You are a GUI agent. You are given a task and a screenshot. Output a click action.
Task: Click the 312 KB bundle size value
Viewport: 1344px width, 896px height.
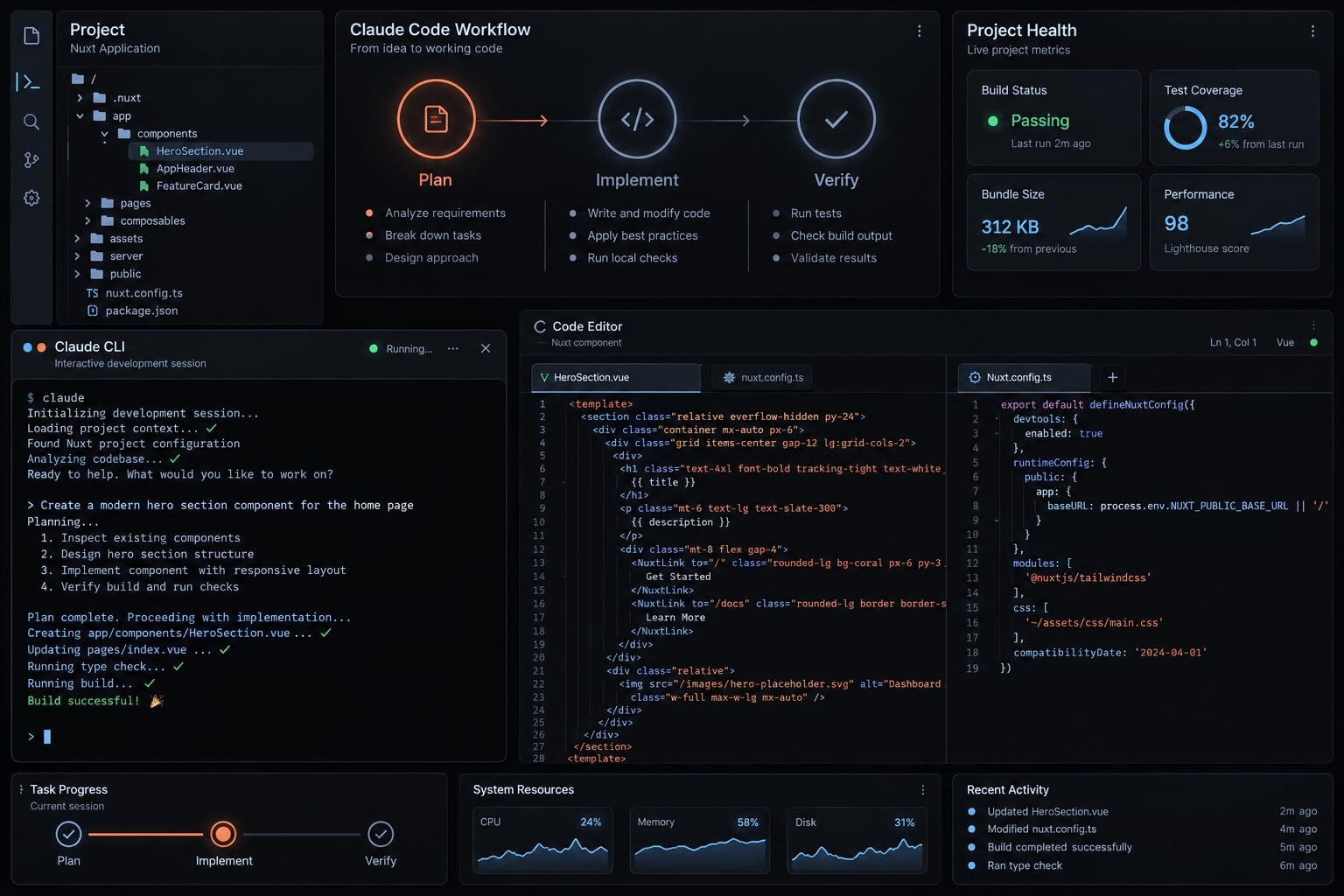click(x=1010, y=227)
